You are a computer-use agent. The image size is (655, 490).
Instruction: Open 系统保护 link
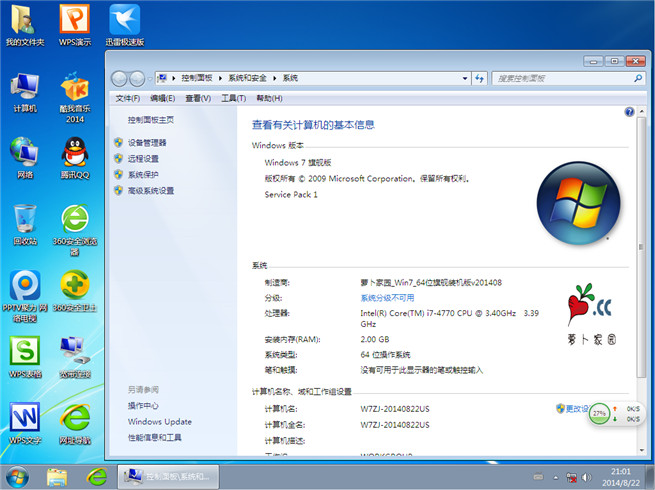point(143,175)
